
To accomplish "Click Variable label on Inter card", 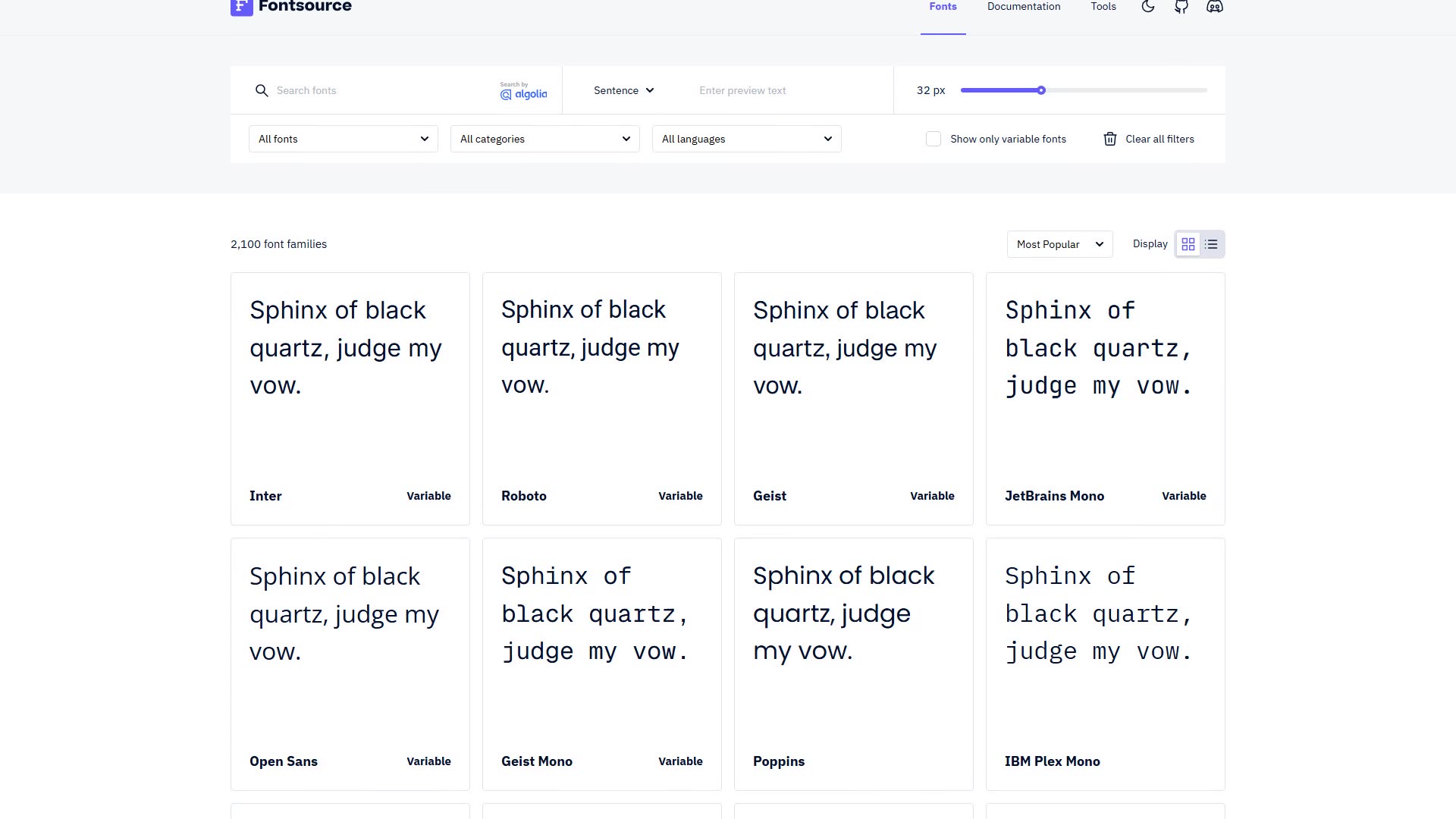I will click(428, 496).
